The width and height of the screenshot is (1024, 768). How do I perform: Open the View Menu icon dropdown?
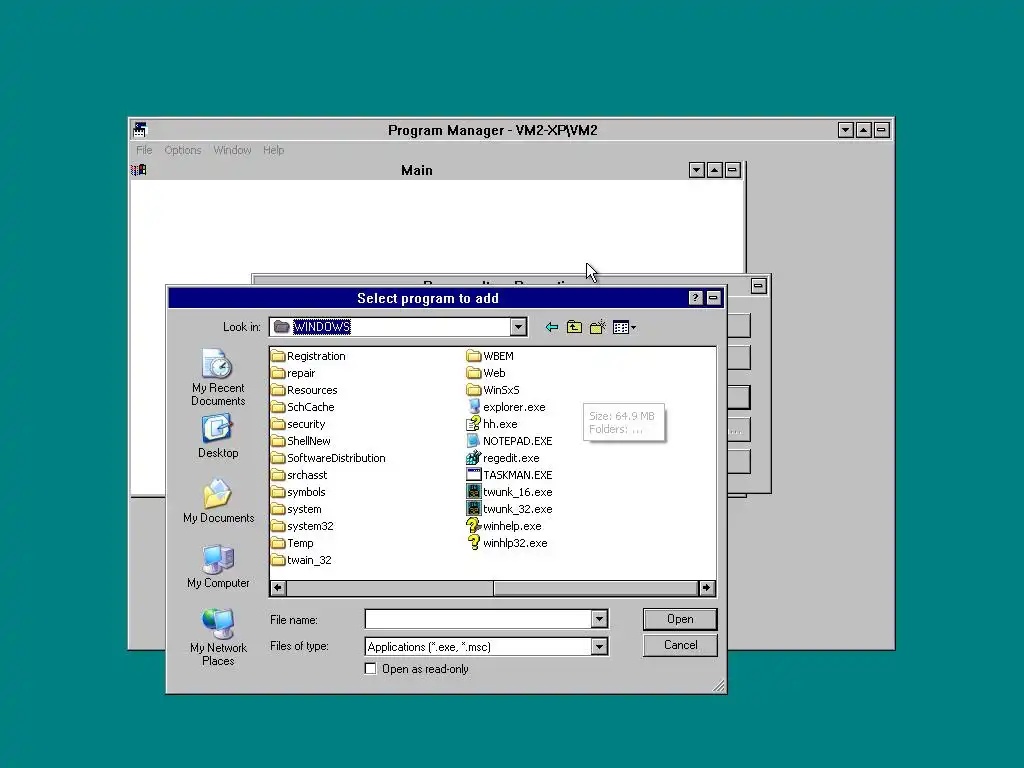(624, 327)
